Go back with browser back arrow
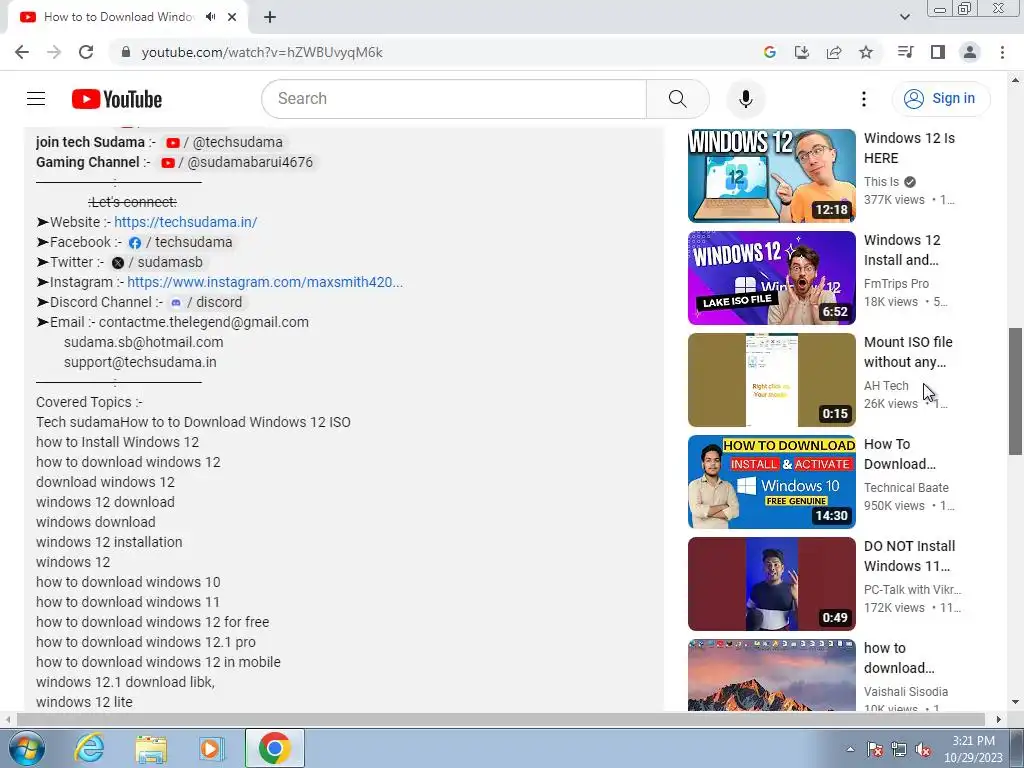The height and width of the screenshot is (768, 1024). point(22,52)
